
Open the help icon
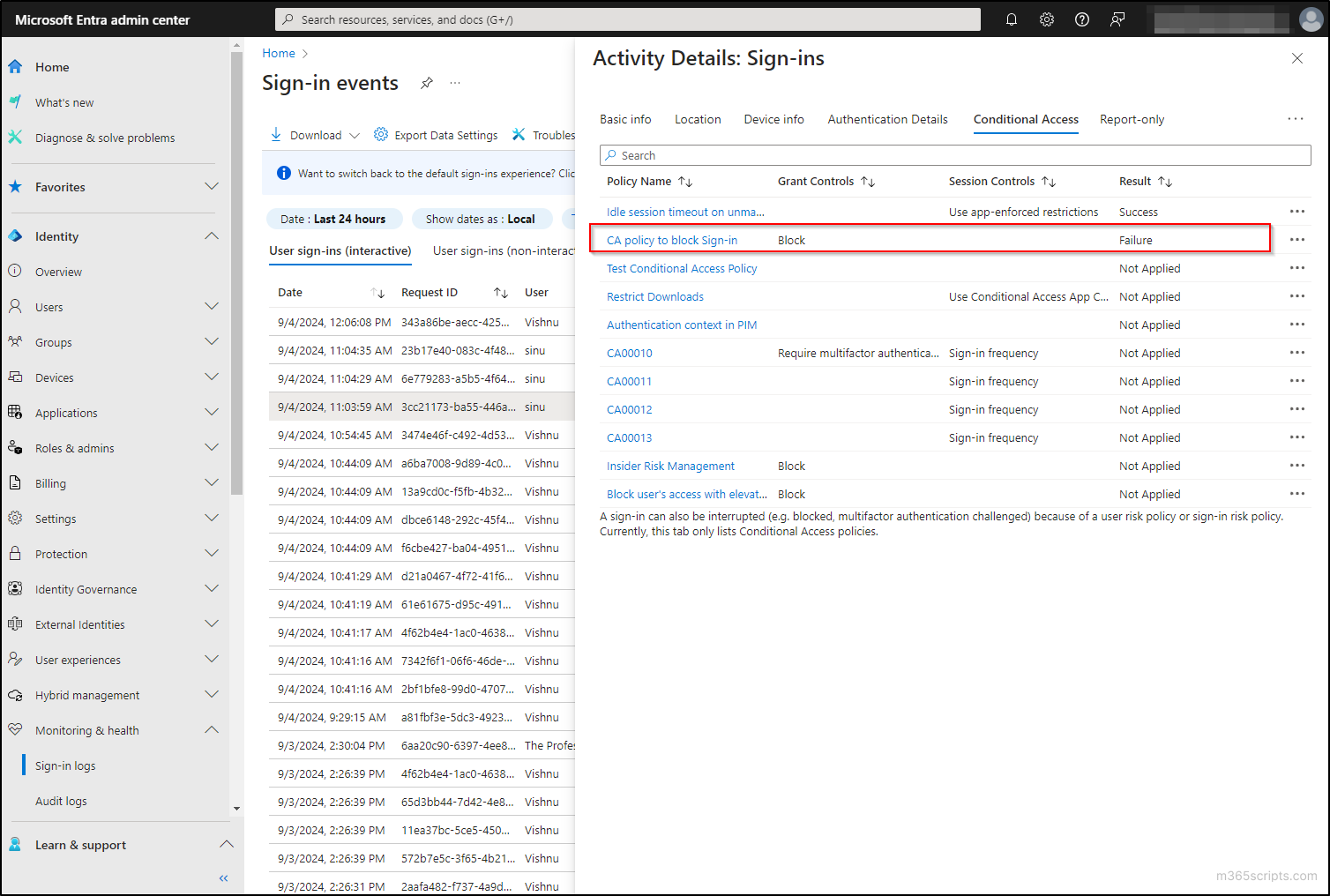1082,19
